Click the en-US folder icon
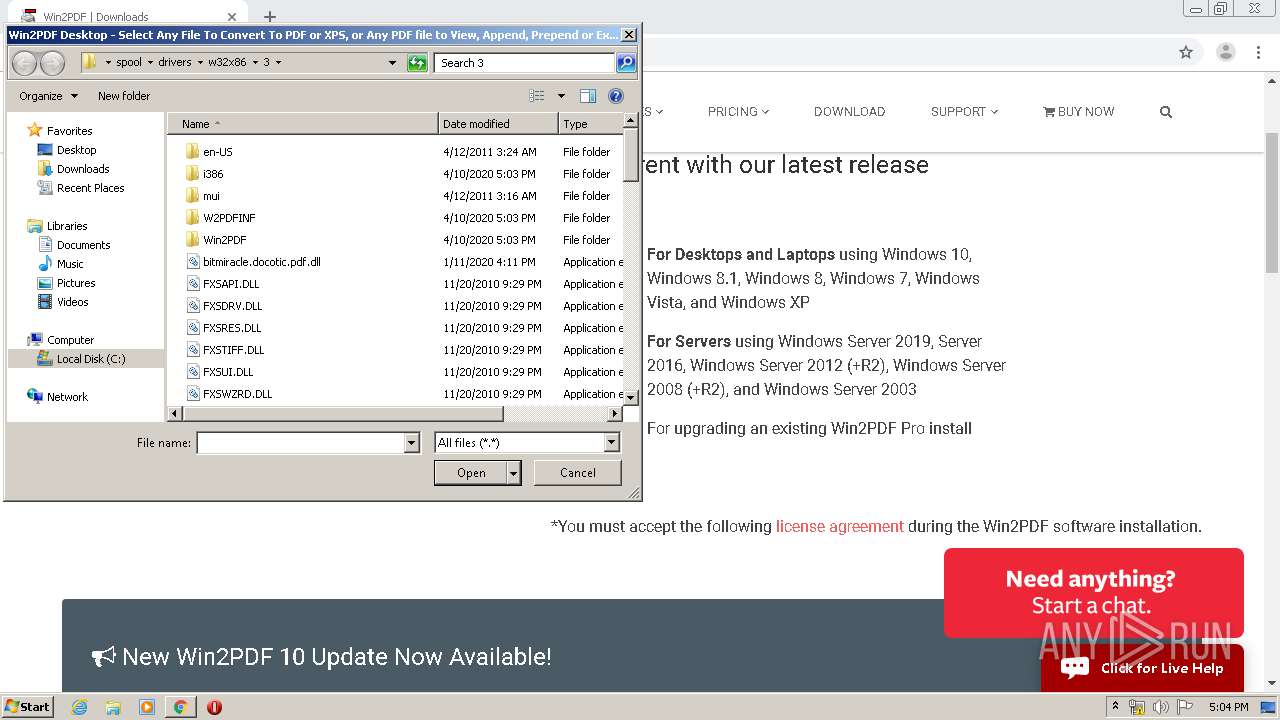1280x720 pixels. 194,152
